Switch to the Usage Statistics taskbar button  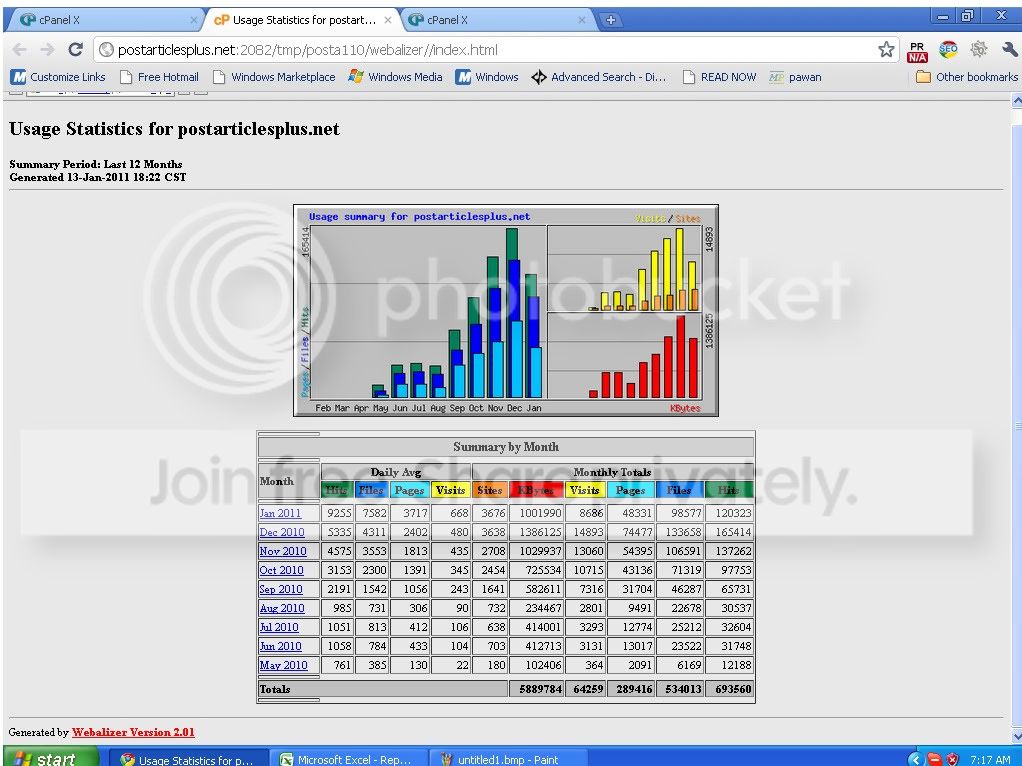coord(188,759)
